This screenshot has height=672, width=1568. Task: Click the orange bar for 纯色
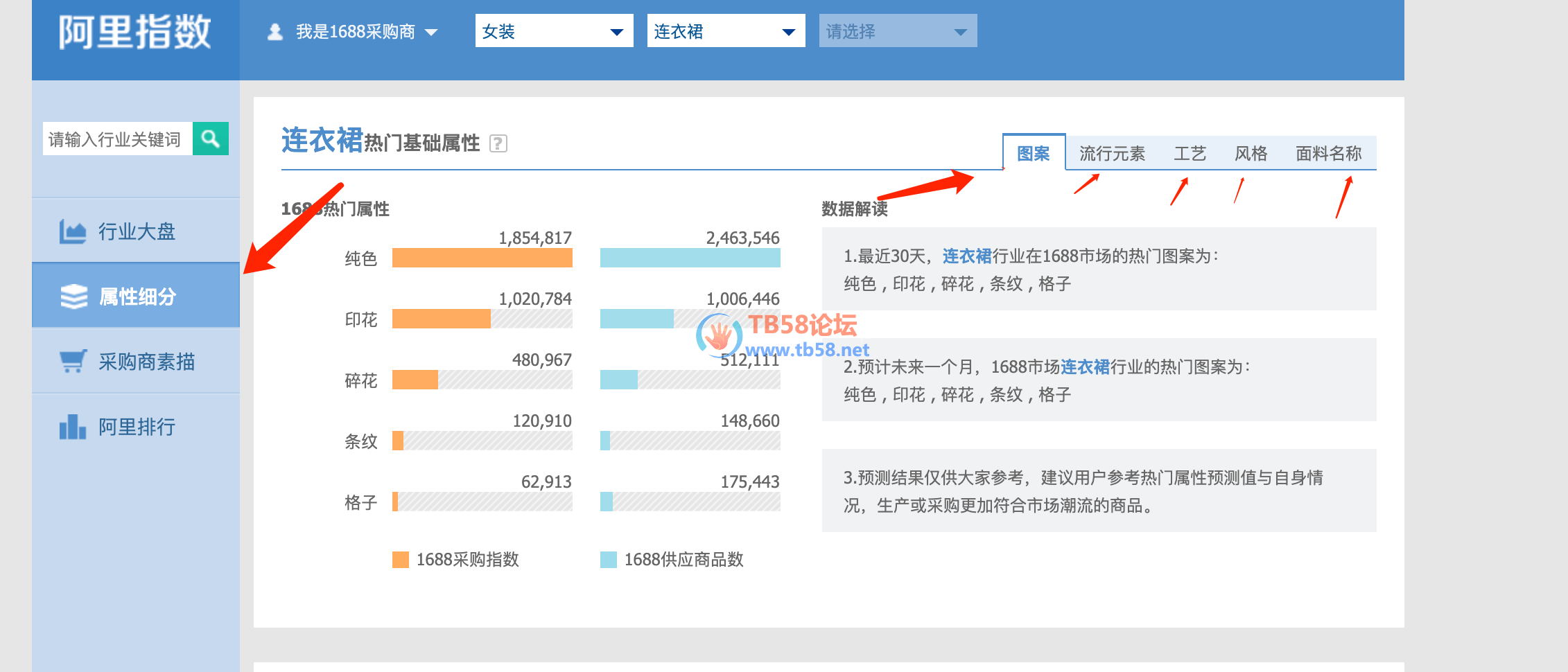[x=482, y=258]
